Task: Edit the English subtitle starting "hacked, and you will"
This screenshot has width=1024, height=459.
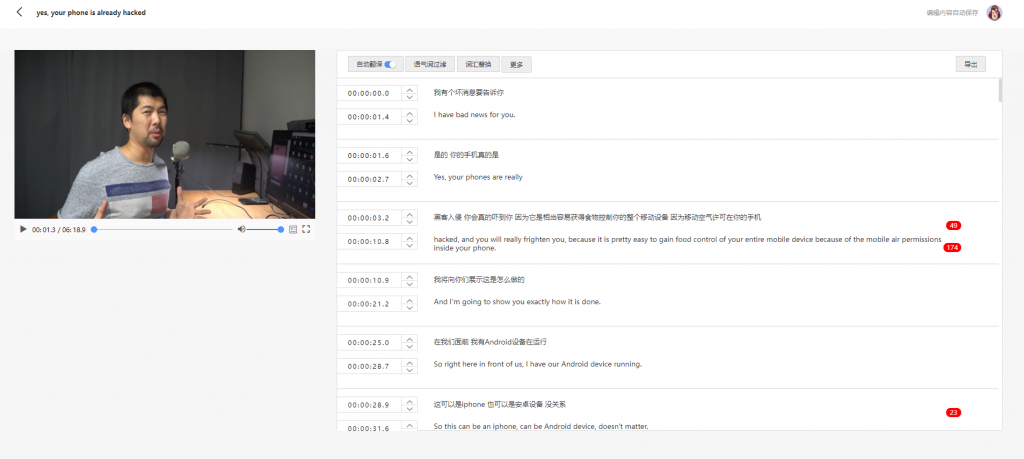Action: [x=687, y=244]
